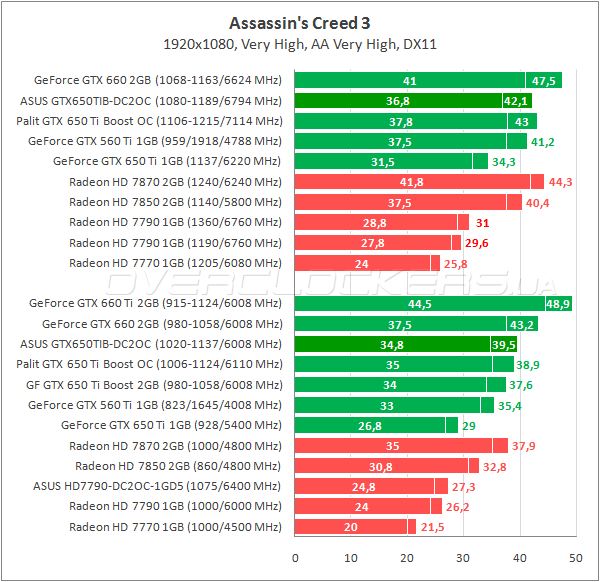Click the 44,5 minimum FPS value
Viewport: 600px width, 582px height.
420,303
